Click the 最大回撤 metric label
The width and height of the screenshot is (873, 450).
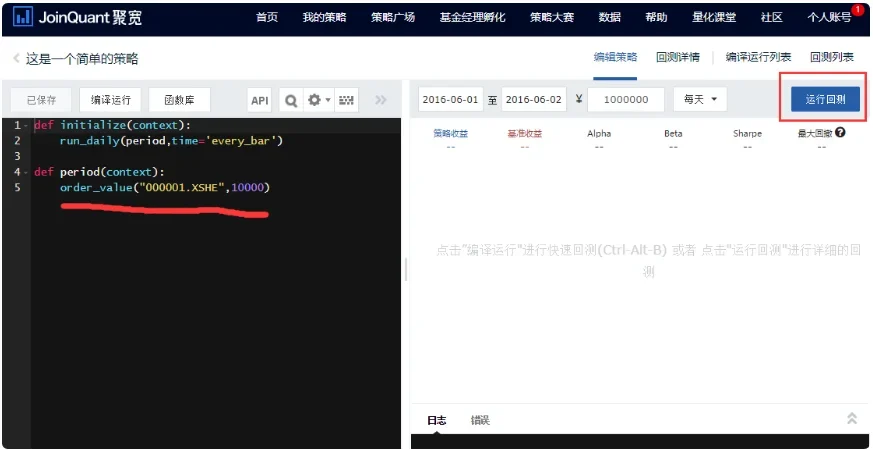pos(815,134)
